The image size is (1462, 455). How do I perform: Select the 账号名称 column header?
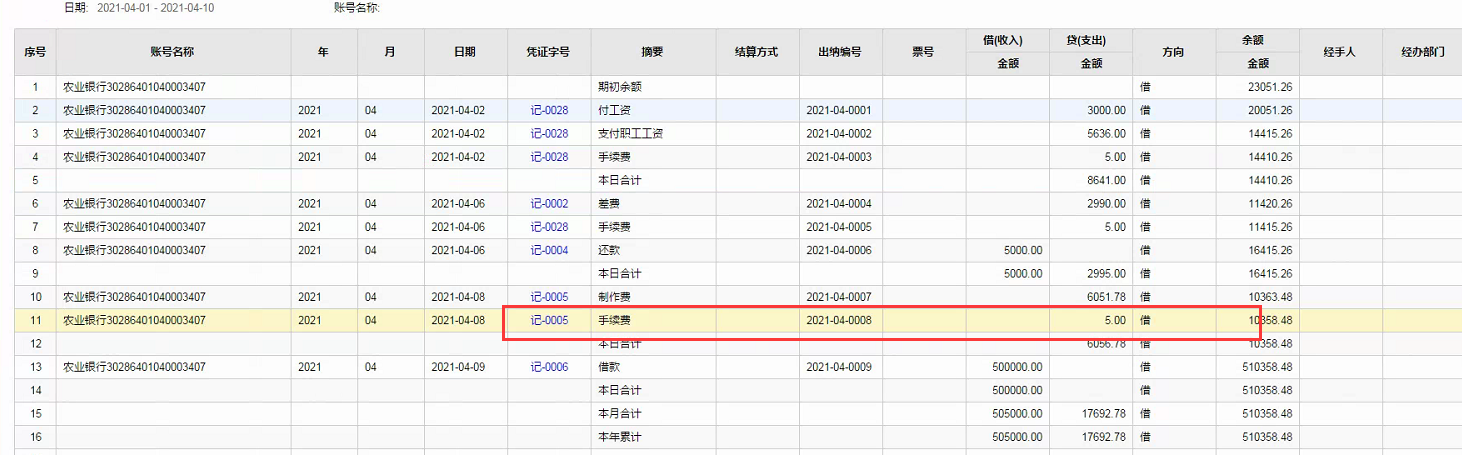click(x=172, y=52)
